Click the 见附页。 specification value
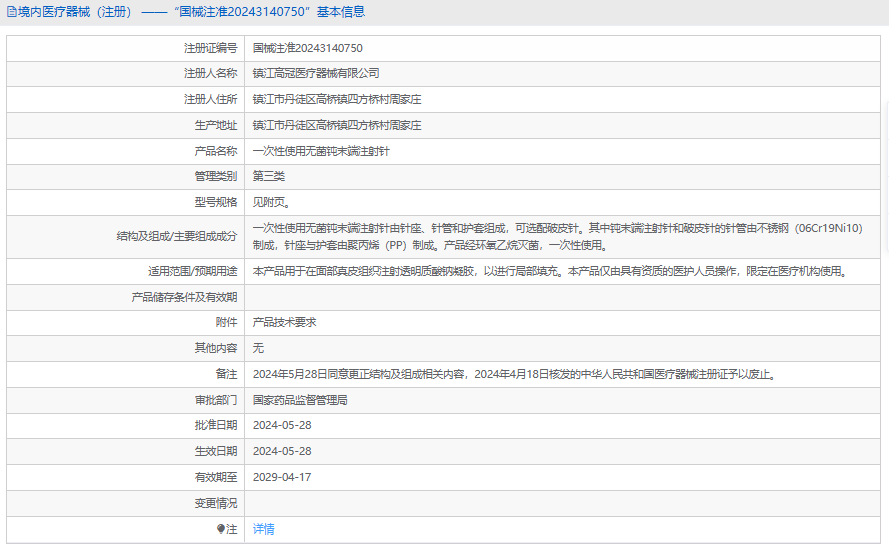 [272, 202]
